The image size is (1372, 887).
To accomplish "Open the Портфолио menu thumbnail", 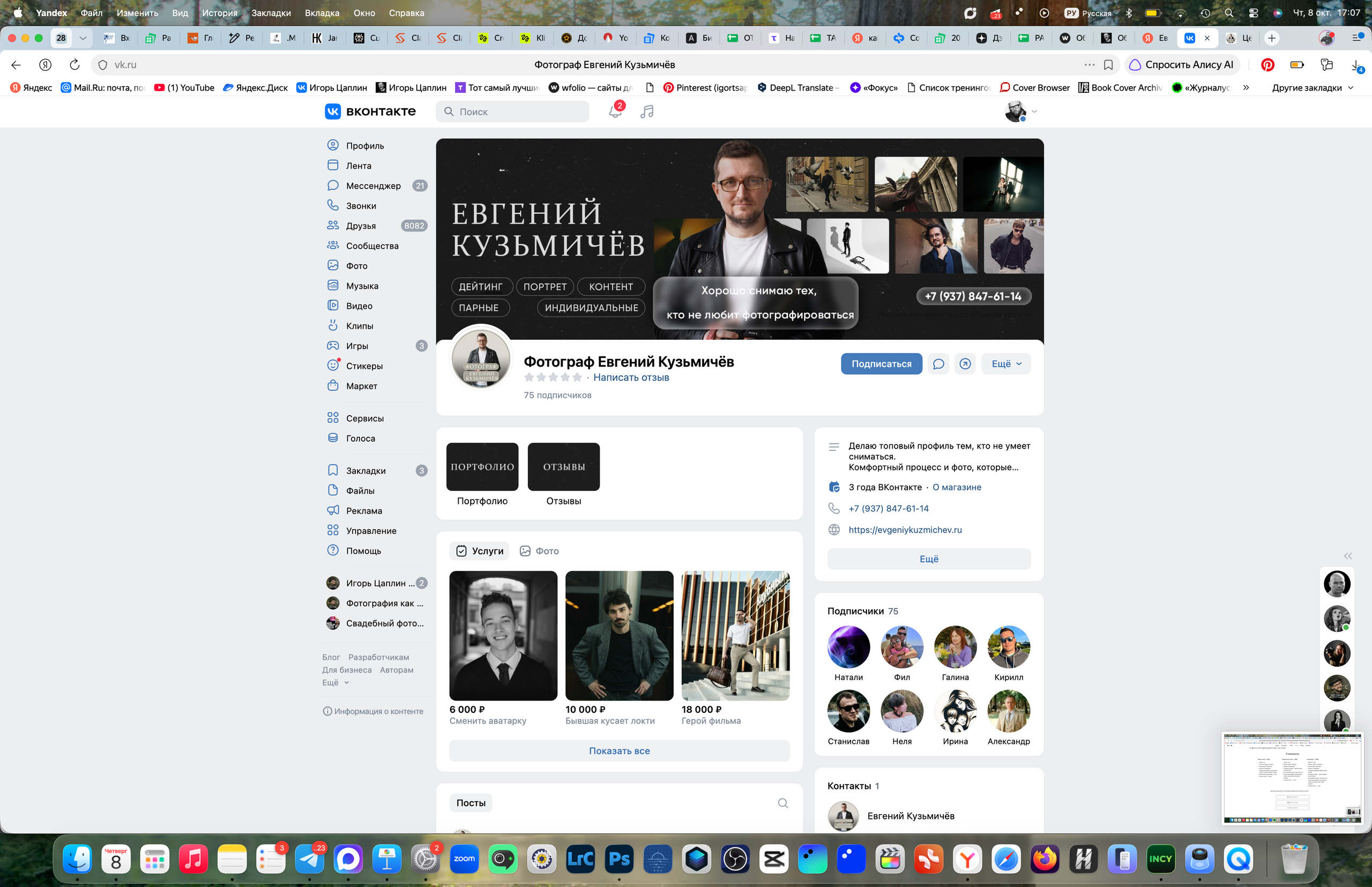I will click(482, 466).
